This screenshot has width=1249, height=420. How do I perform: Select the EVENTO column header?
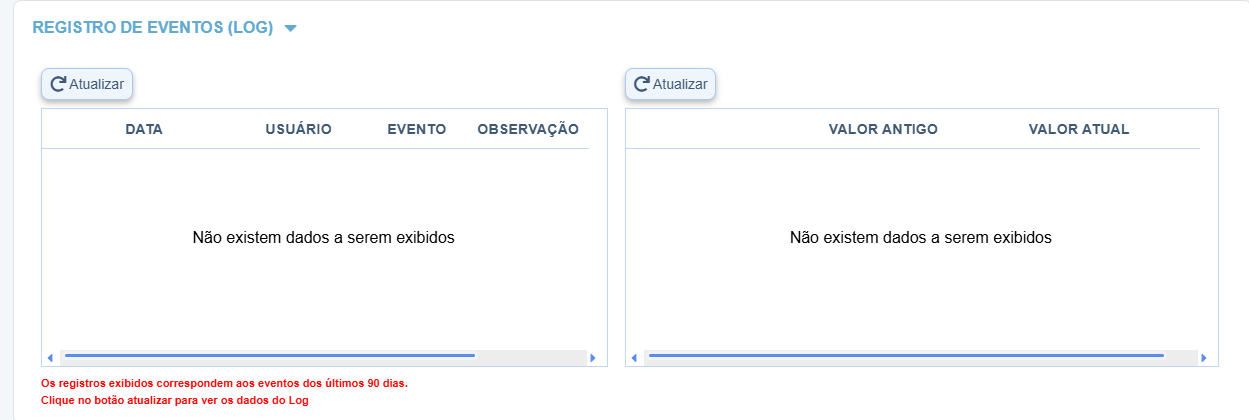tap(416, 129)
